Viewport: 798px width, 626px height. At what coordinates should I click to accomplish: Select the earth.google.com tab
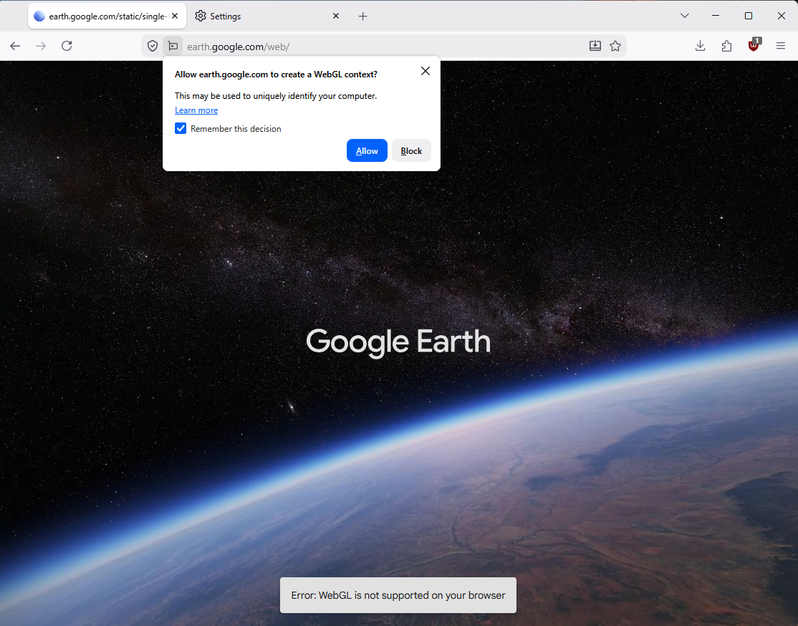[x=107, y=16]
